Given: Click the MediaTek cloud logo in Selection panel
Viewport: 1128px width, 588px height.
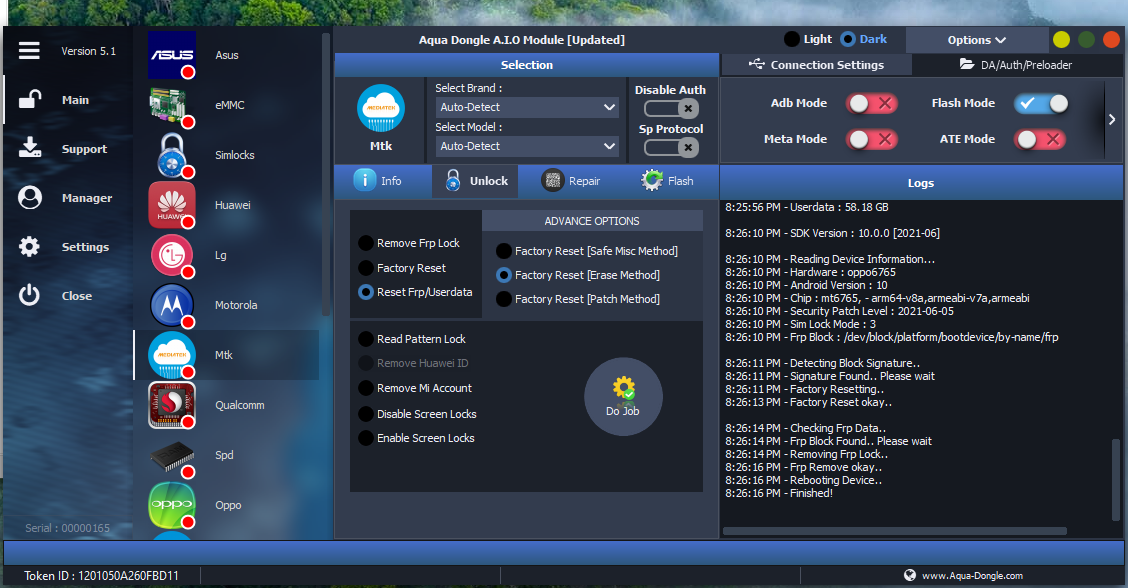Looking at the screenshot, I should [x=381, y=108].
